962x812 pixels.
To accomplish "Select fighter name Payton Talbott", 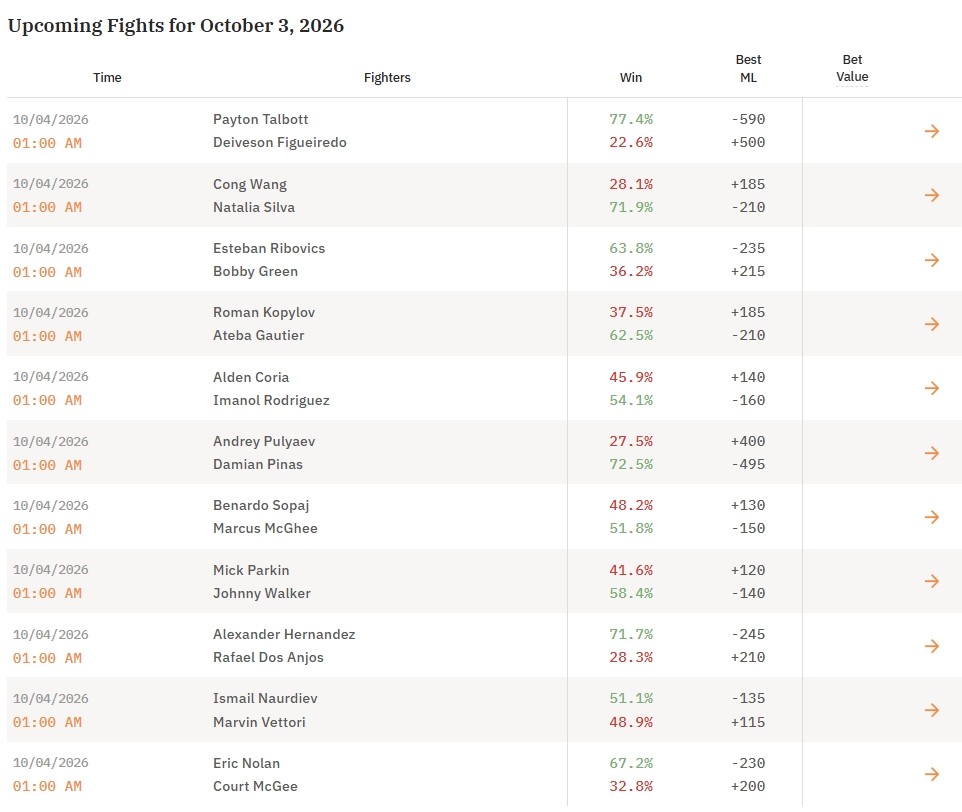I will coord(260,119).
